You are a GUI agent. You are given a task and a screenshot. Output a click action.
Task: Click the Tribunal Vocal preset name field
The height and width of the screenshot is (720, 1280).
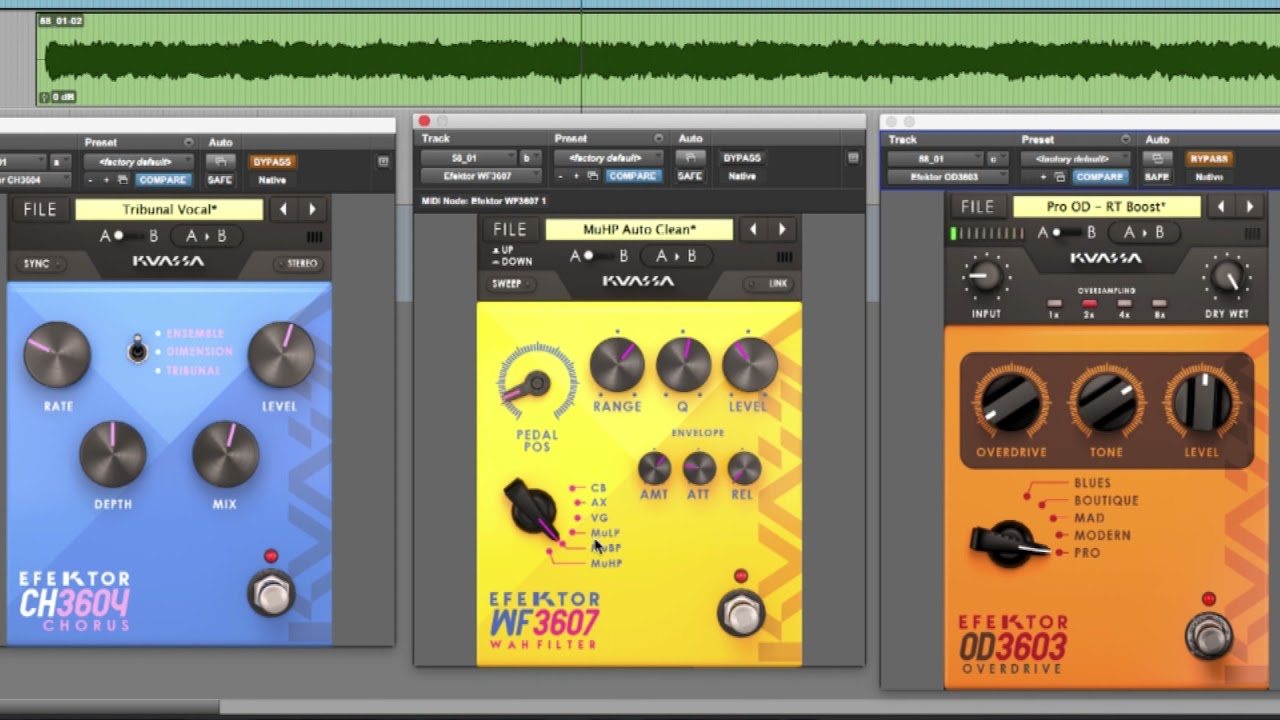pos(169,209)
